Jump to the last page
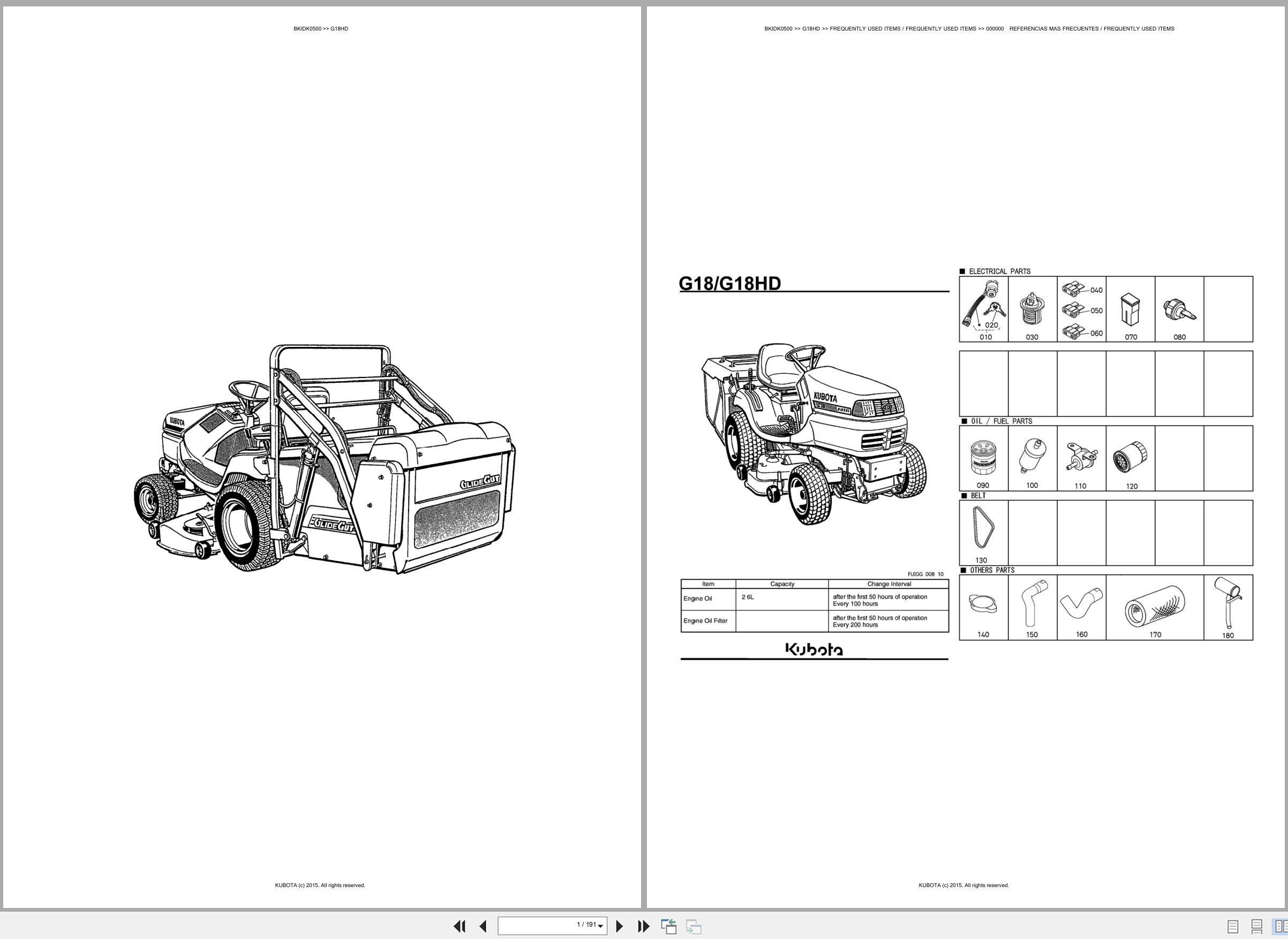This screenshot has width=1288, height=939. (x=643, y=927)
